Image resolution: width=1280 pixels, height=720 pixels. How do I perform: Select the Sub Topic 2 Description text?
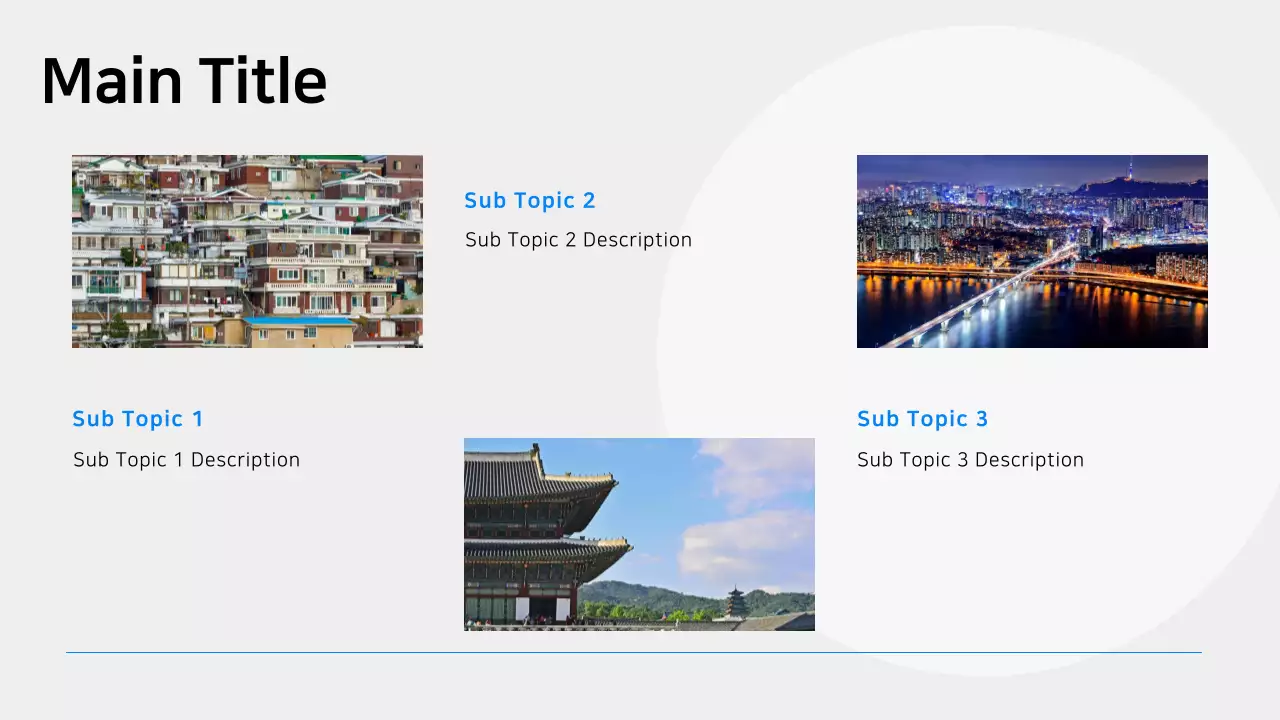pos(578,239)
